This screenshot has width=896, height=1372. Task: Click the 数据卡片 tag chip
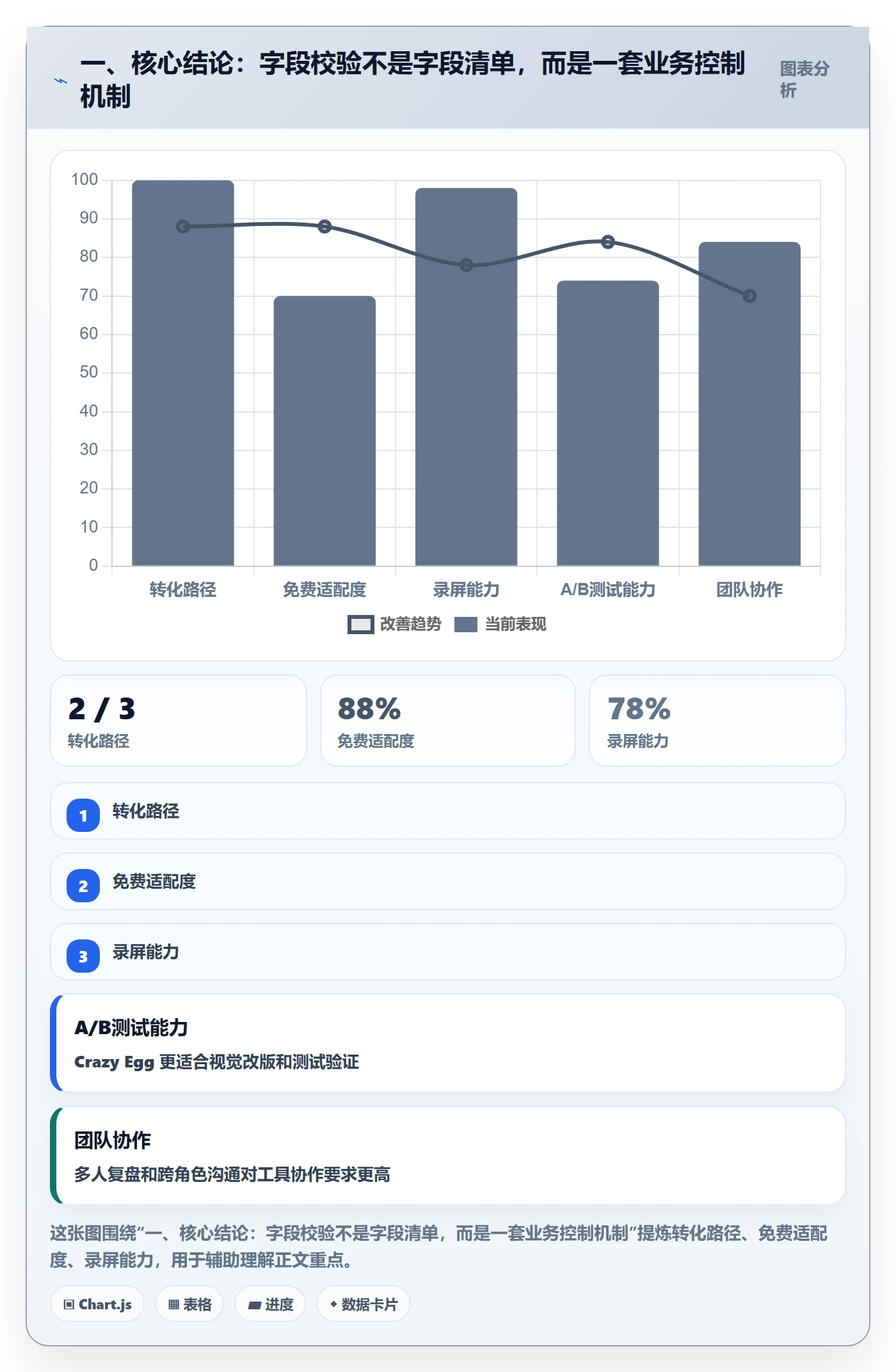click(x=364, y=1304)
